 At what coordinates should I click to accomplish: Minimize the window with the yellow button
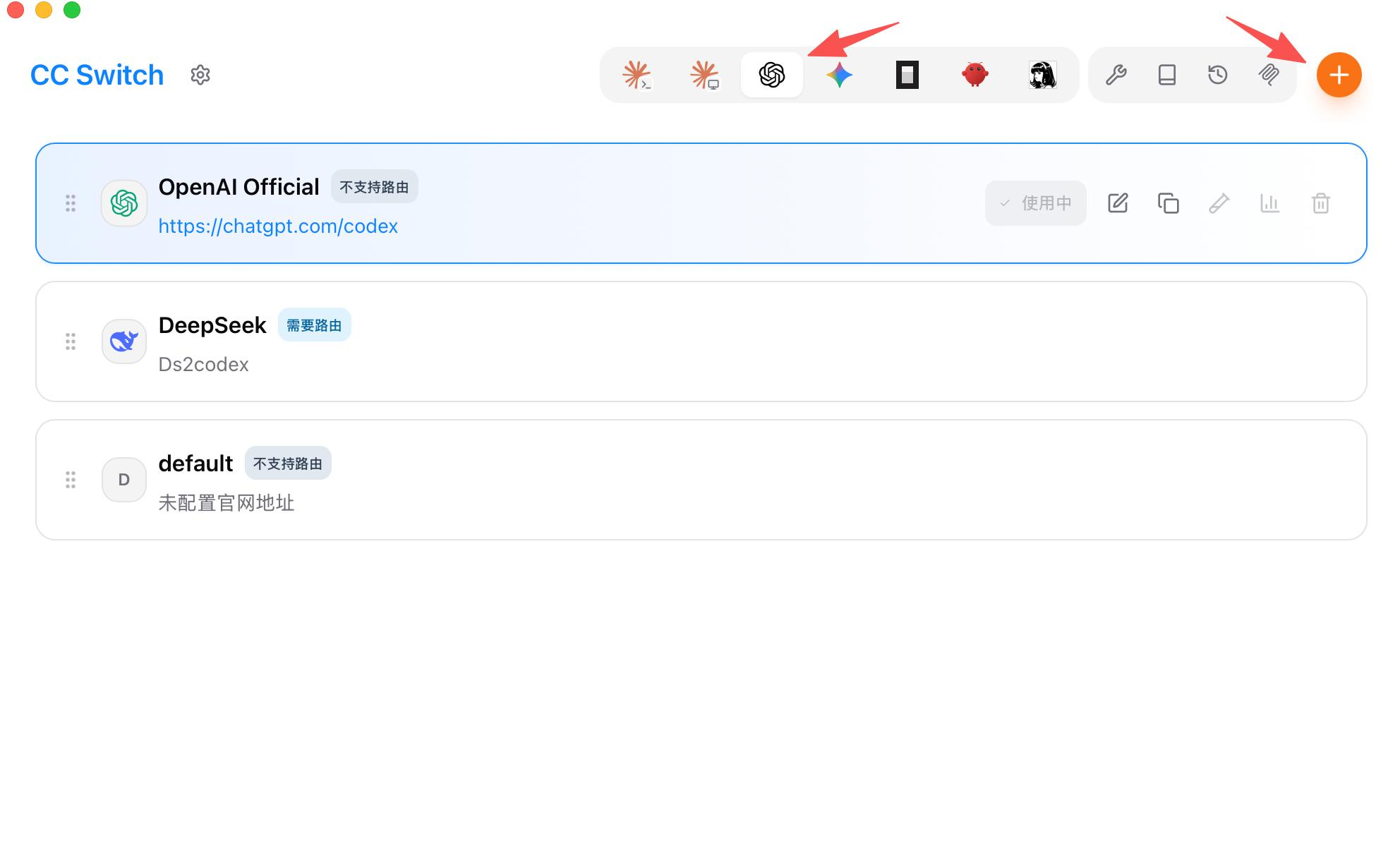click(44, 10)
